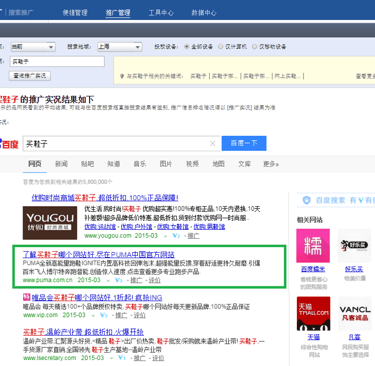Click the VANCL 凡客诚品 site icon
375x366 pixels.
[355, 313]
